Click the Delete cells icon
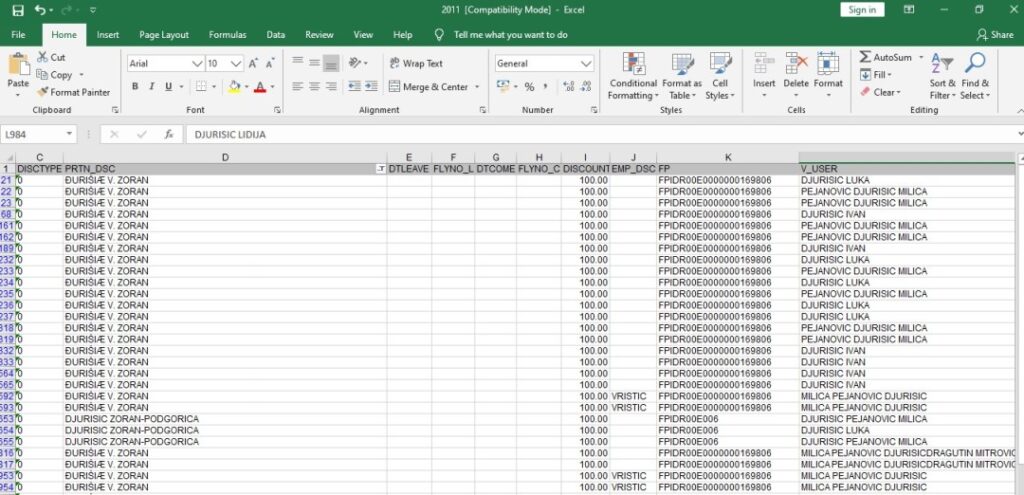Viewport: 1024px width, 495px height. coord(796,63)
